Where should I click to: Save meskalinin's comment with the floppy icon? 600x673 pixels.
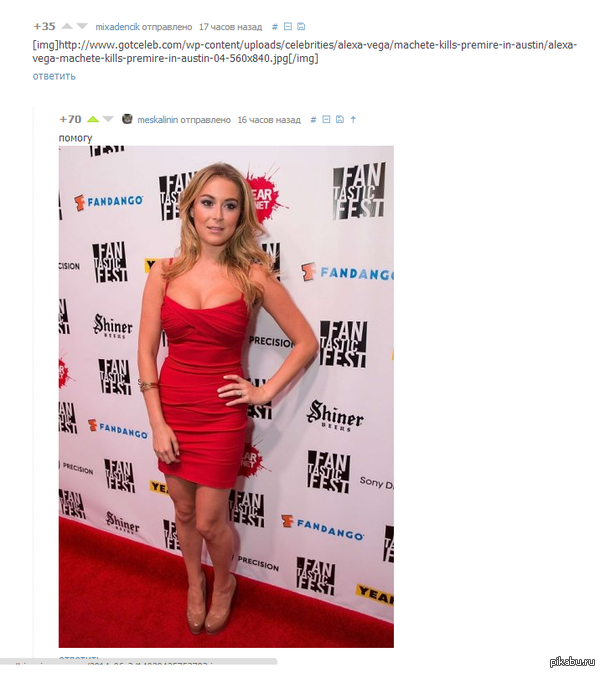(x=340, y=119)
